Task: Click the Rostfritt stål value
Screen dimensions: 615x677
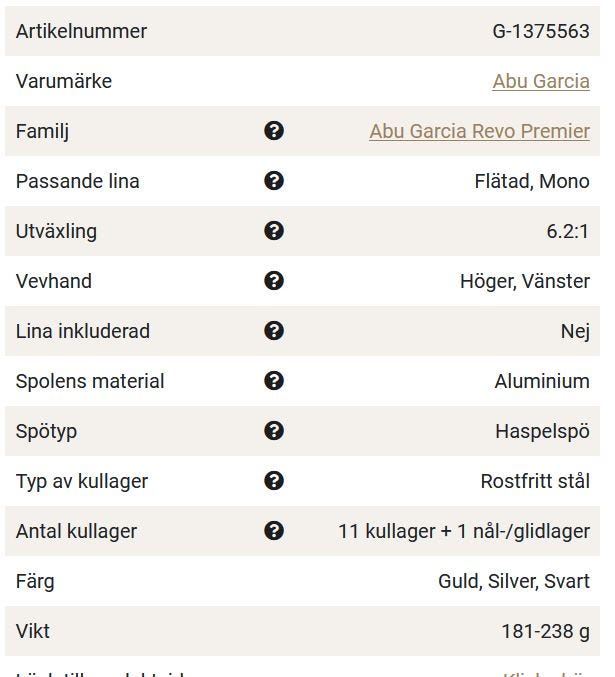Action: click(x=535, y=481)
